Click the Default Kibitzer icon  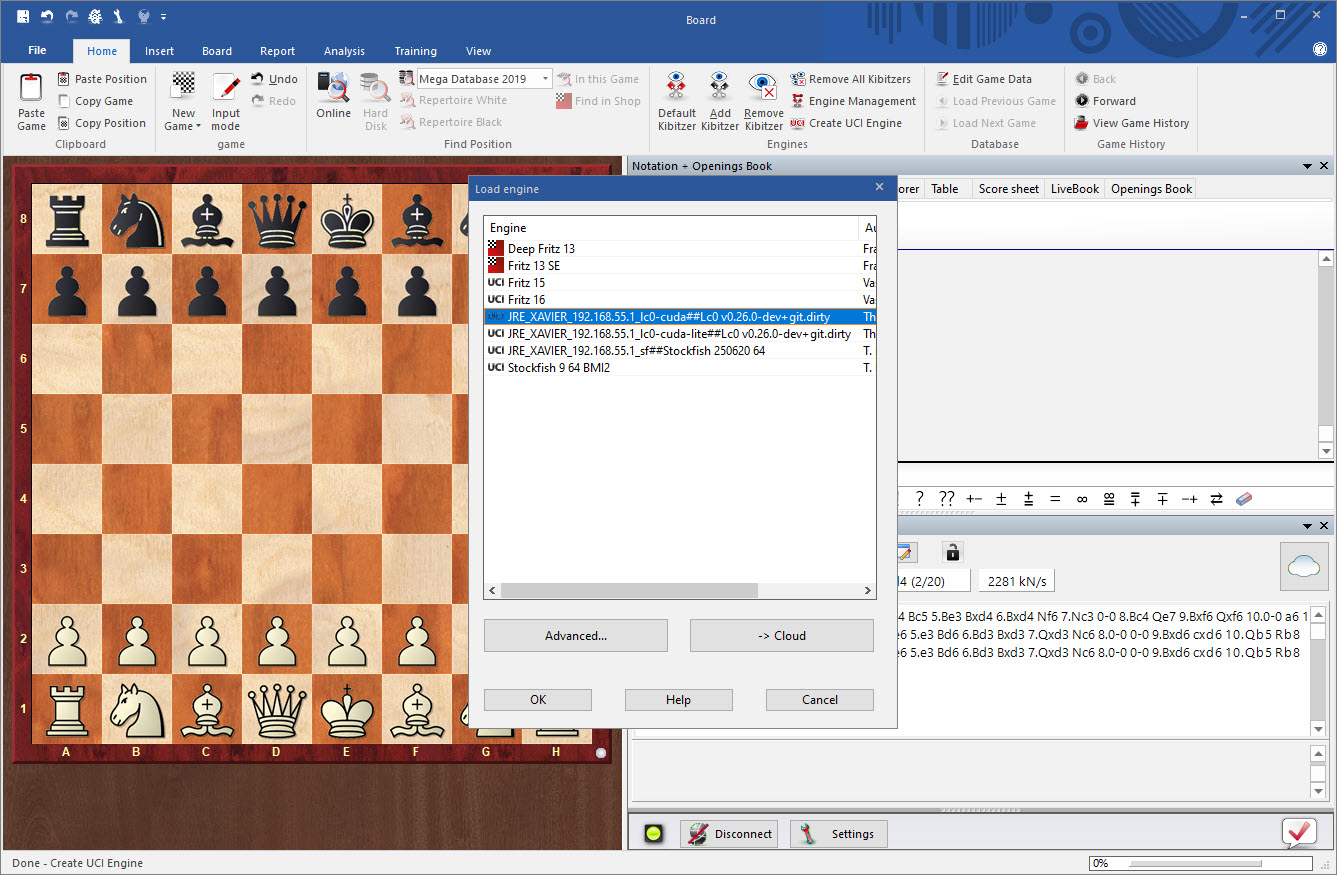coord(677,89)
